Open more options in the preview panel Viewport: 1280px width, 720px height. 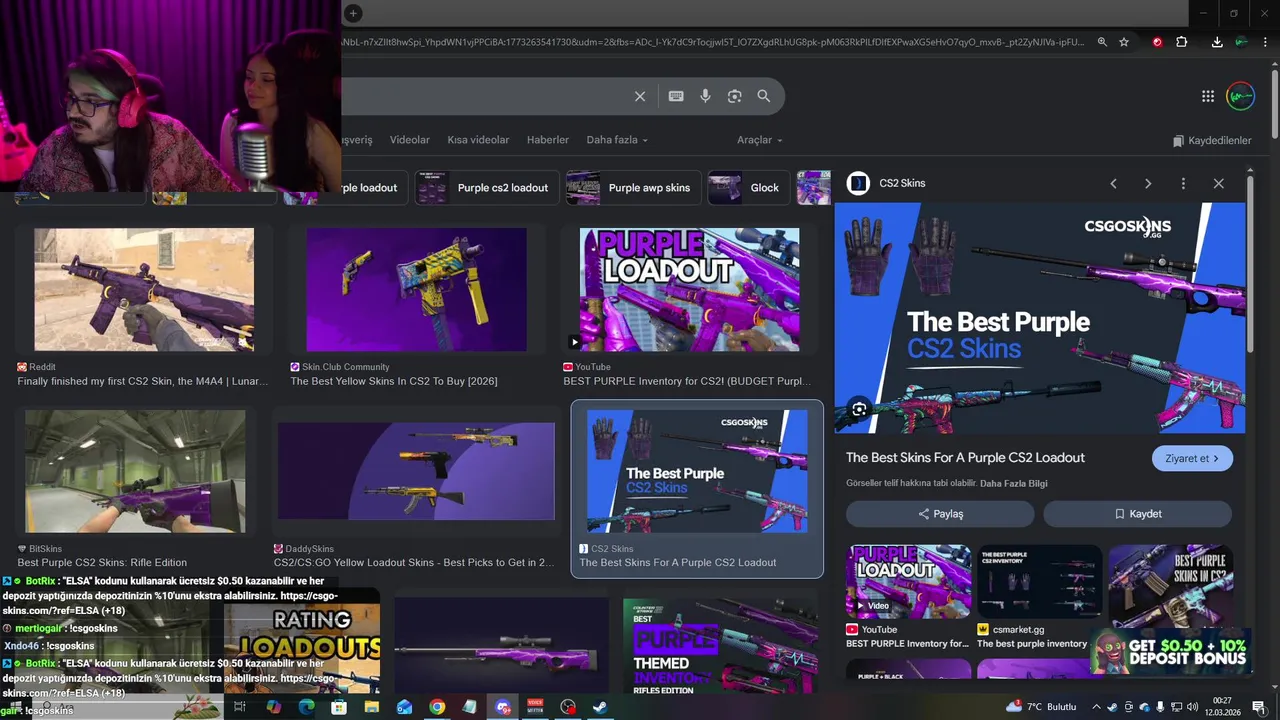pyautogui.click(x=1183, y=183)
